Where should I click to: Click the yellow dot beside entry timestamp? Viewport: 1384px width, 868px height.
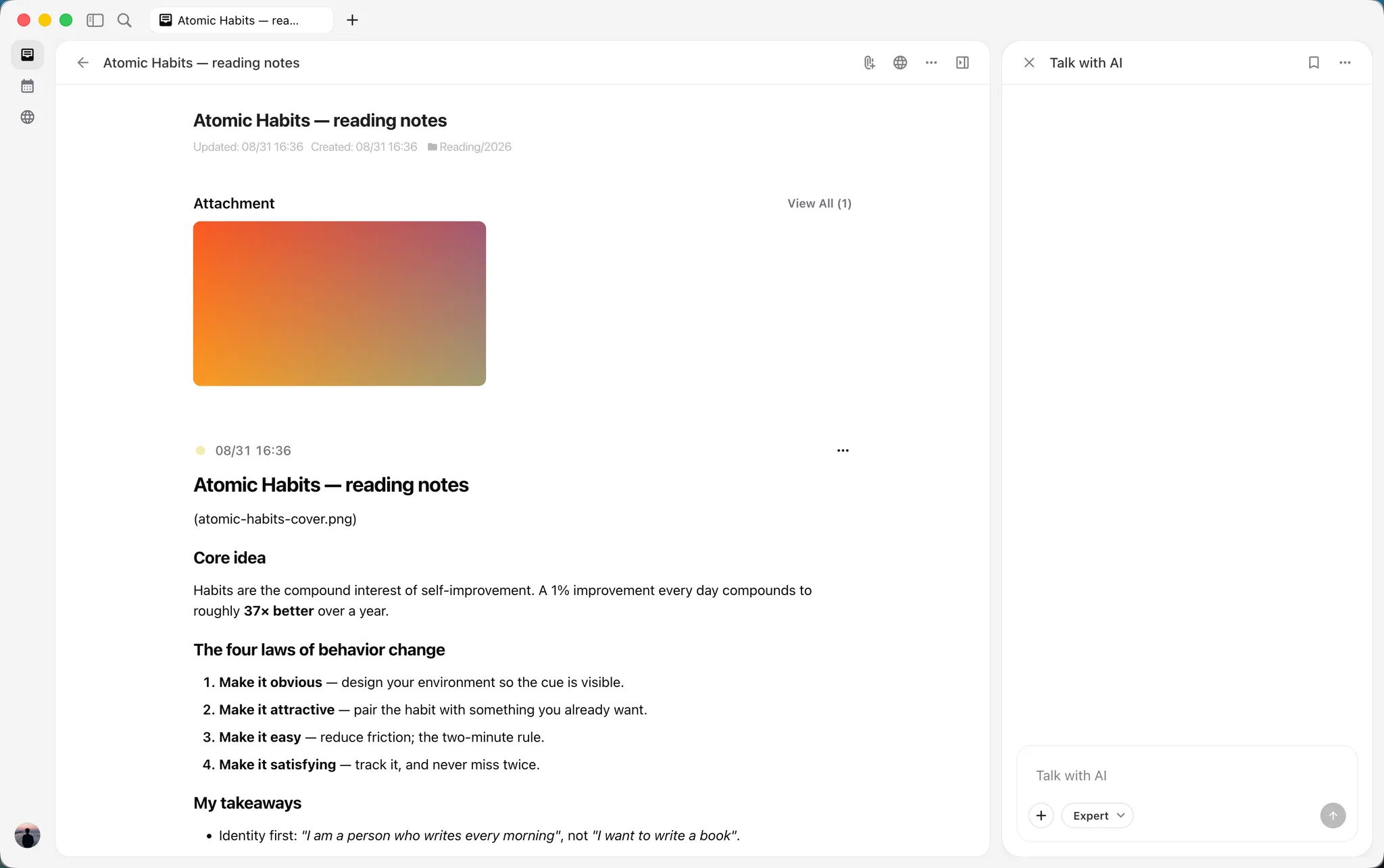tap(200, 451)
